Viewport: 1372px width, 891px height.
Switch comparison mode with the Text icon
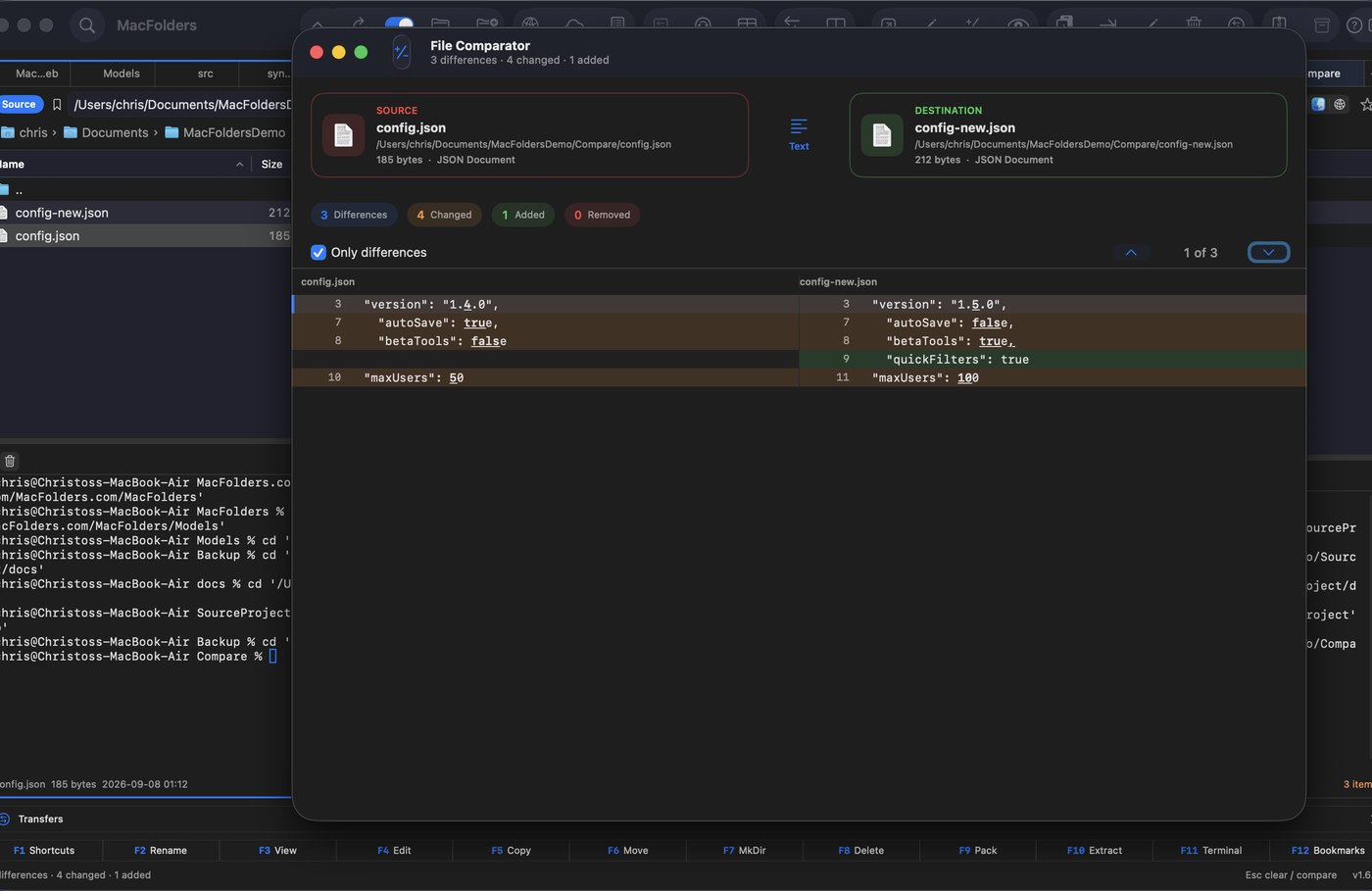click(799, 134)
